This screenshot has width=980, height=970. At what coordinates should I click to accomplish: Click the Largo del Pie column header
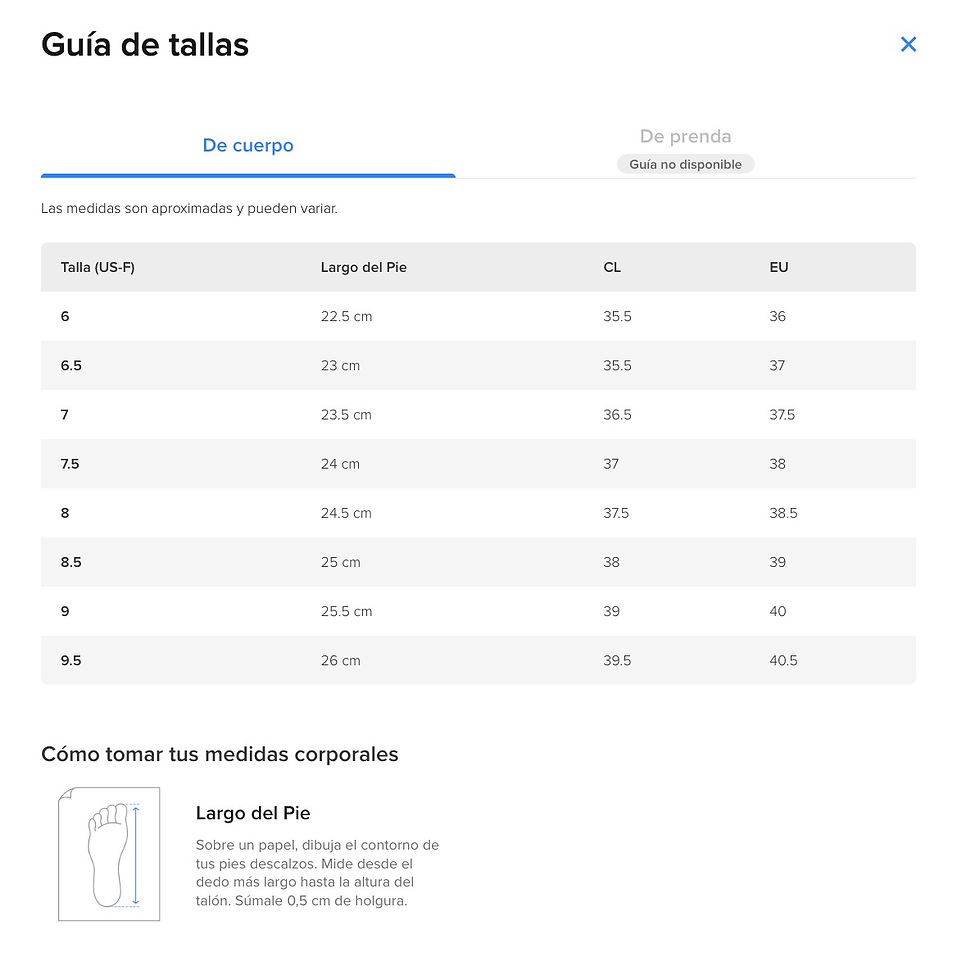363,268
